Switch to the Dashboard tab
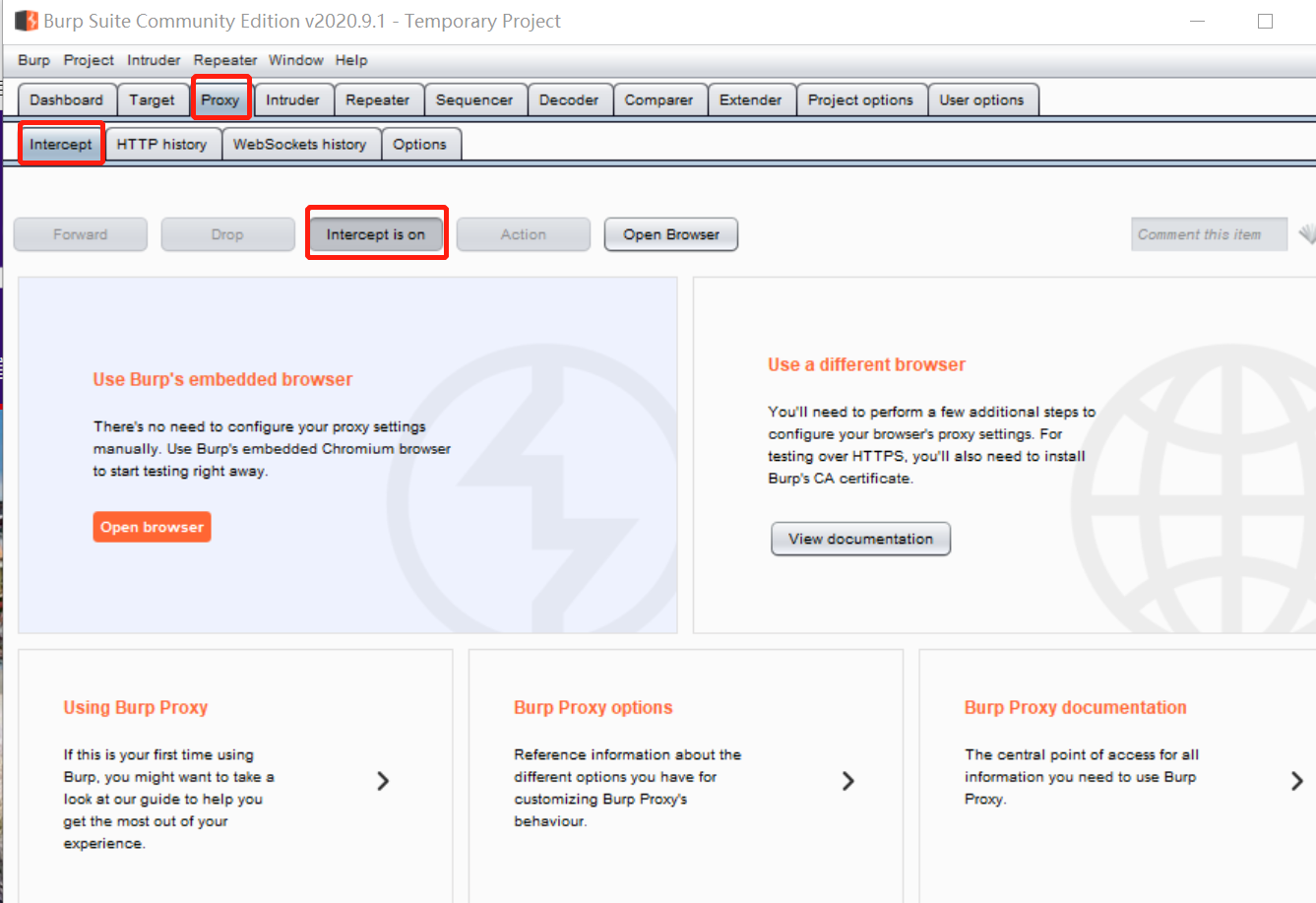The height and width of the screenshot is (903, 1316). (66, 99)
